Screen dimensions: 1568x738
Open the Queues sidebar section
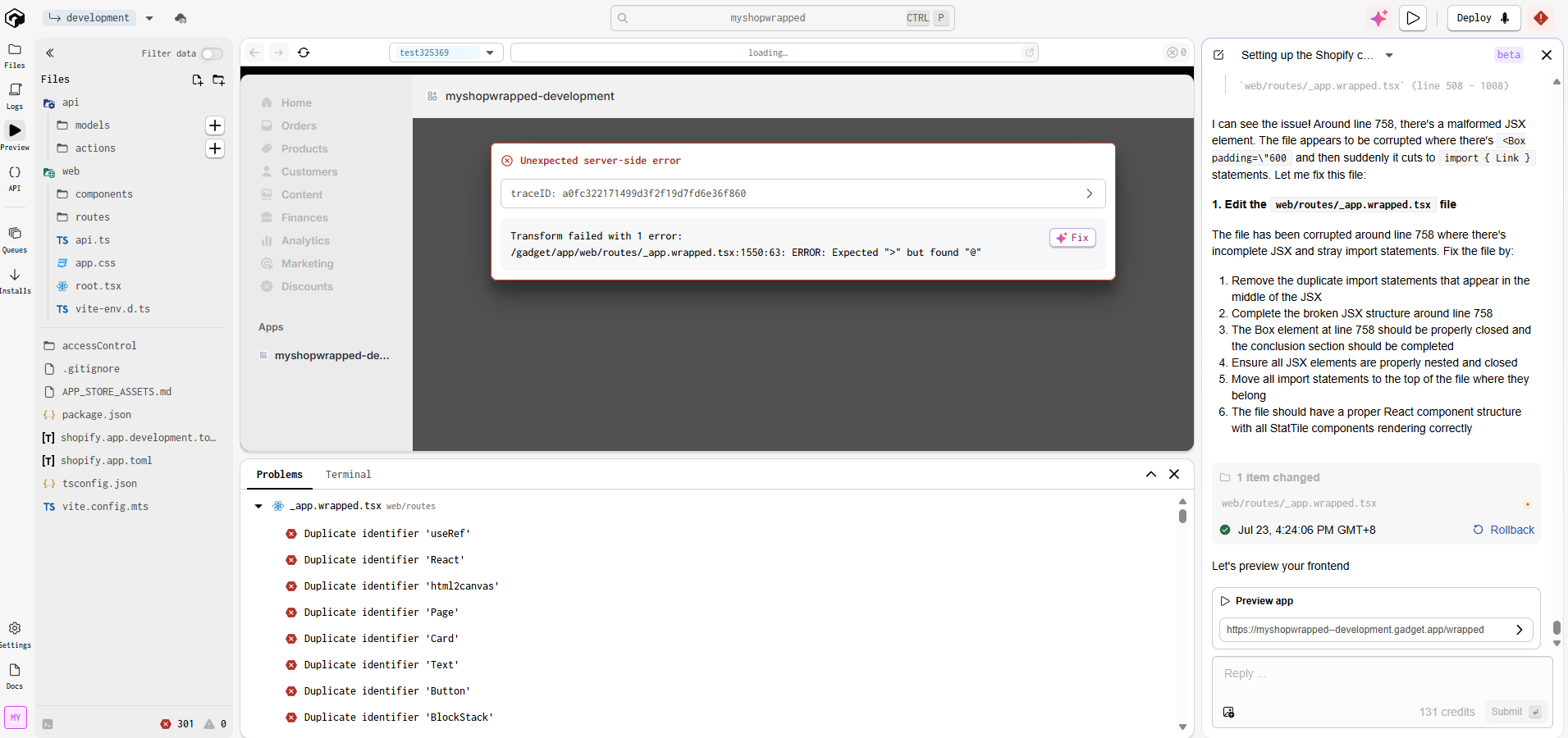[x=15, y=239]
